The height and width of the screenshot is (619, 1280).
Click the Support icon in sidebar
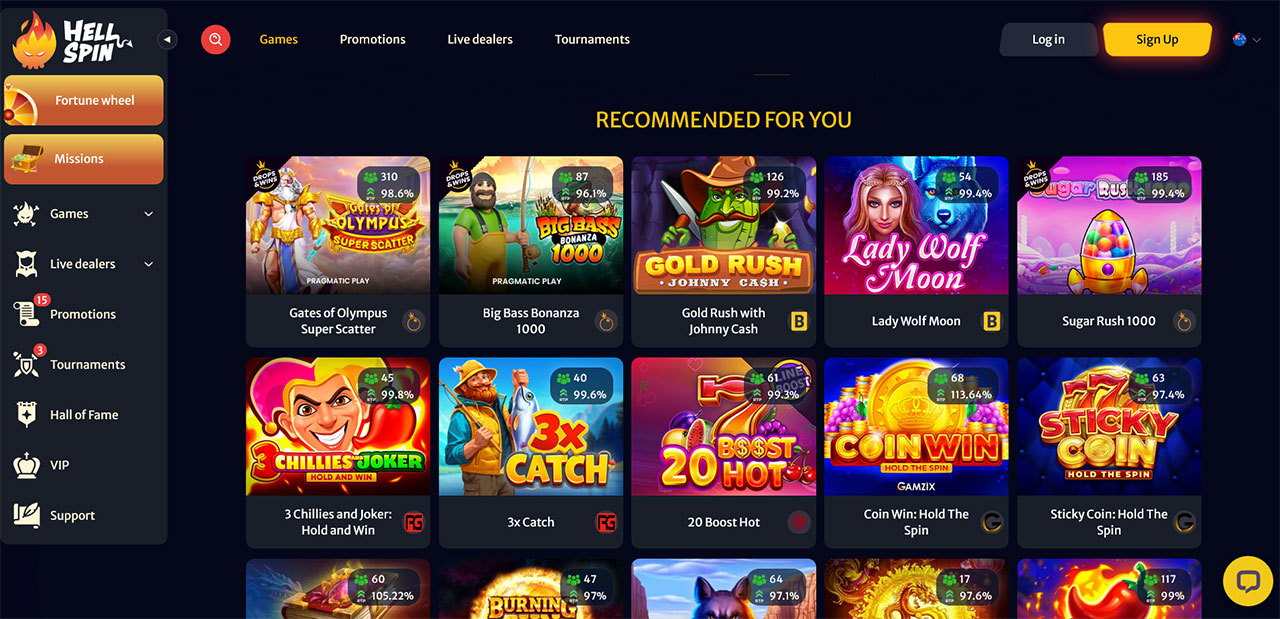pyautogui.click(x=26, y=515)
